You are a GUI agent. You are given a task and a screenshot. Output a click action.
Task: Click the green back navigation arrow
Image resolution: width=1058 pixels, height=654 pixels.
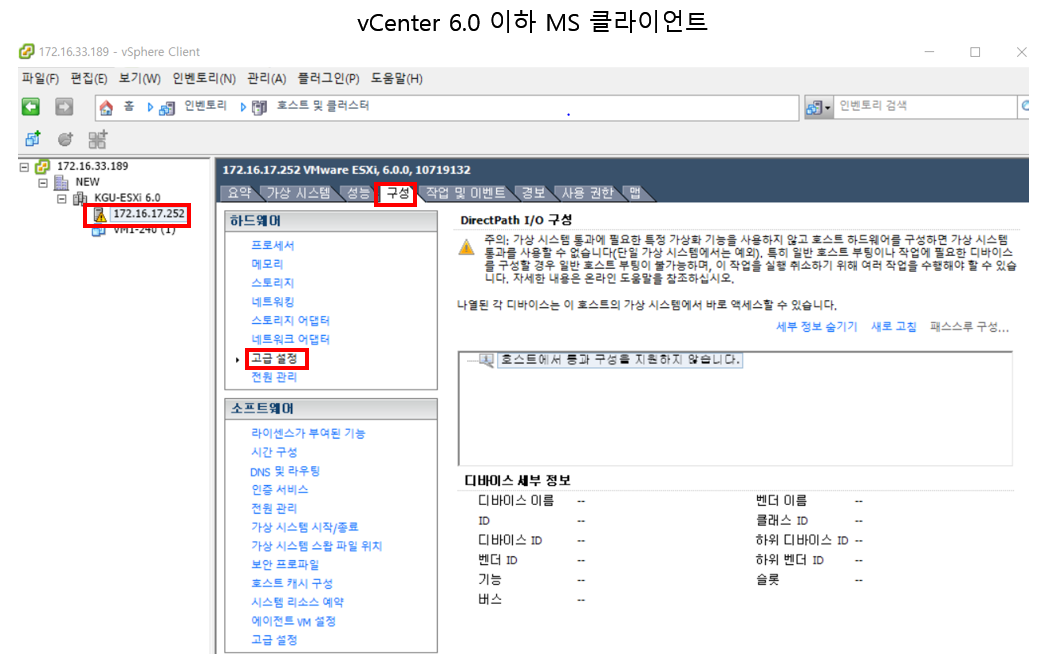(30, 107)
